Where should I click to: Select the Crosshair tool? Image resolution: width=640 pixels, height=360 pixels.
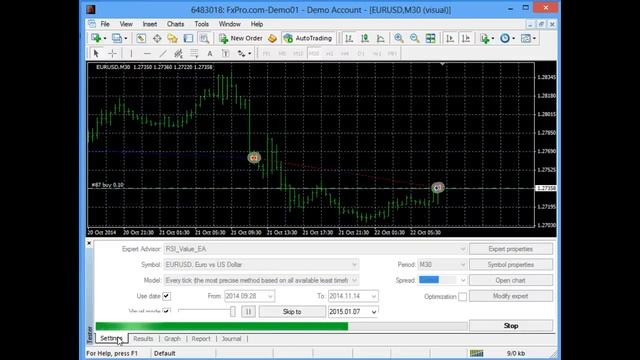tap(112, 53)
